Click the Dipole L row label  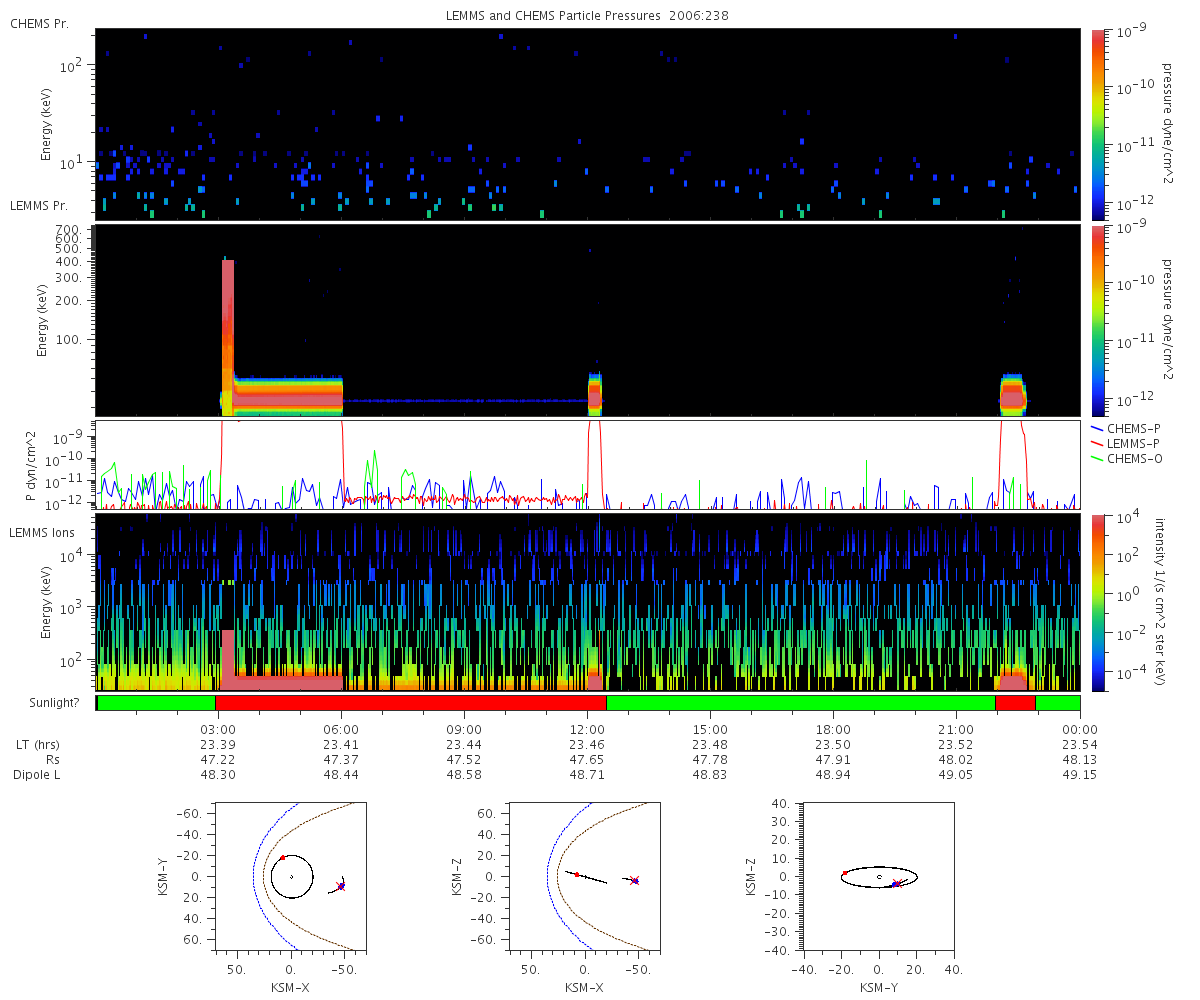(x=37, y=775)
